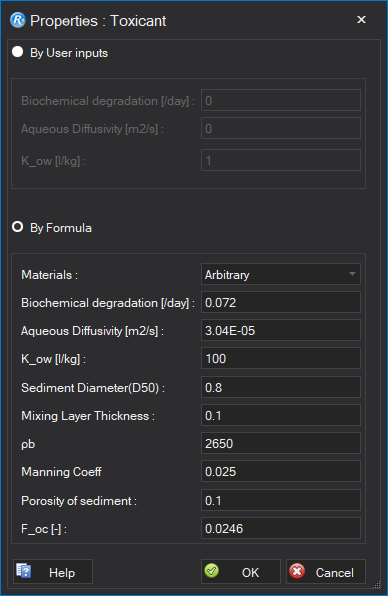This screenshot has width=388, height=596.
Task: Click the 'Sediment Diameter(D50) :' label
Action: click(x=93, y=388)
